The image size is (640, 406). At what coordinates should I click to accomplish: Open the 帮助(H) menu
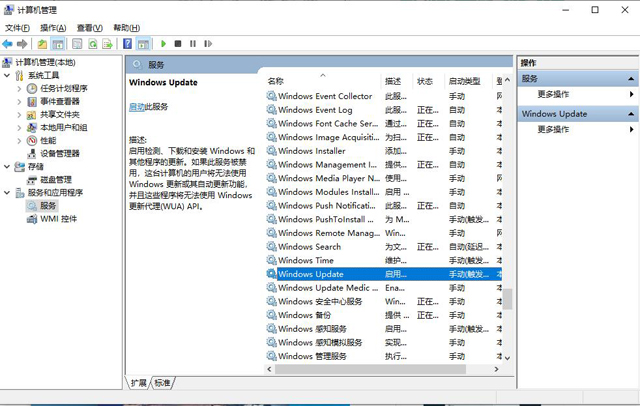tap(127, 28)
